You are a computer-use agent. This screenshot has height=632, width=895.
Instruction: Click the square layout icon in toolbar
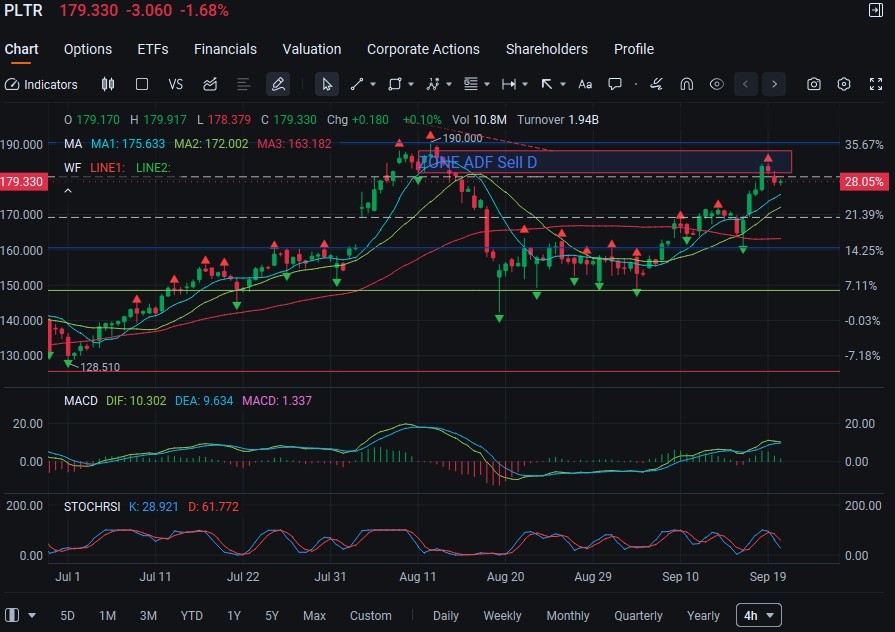(142, 84)
